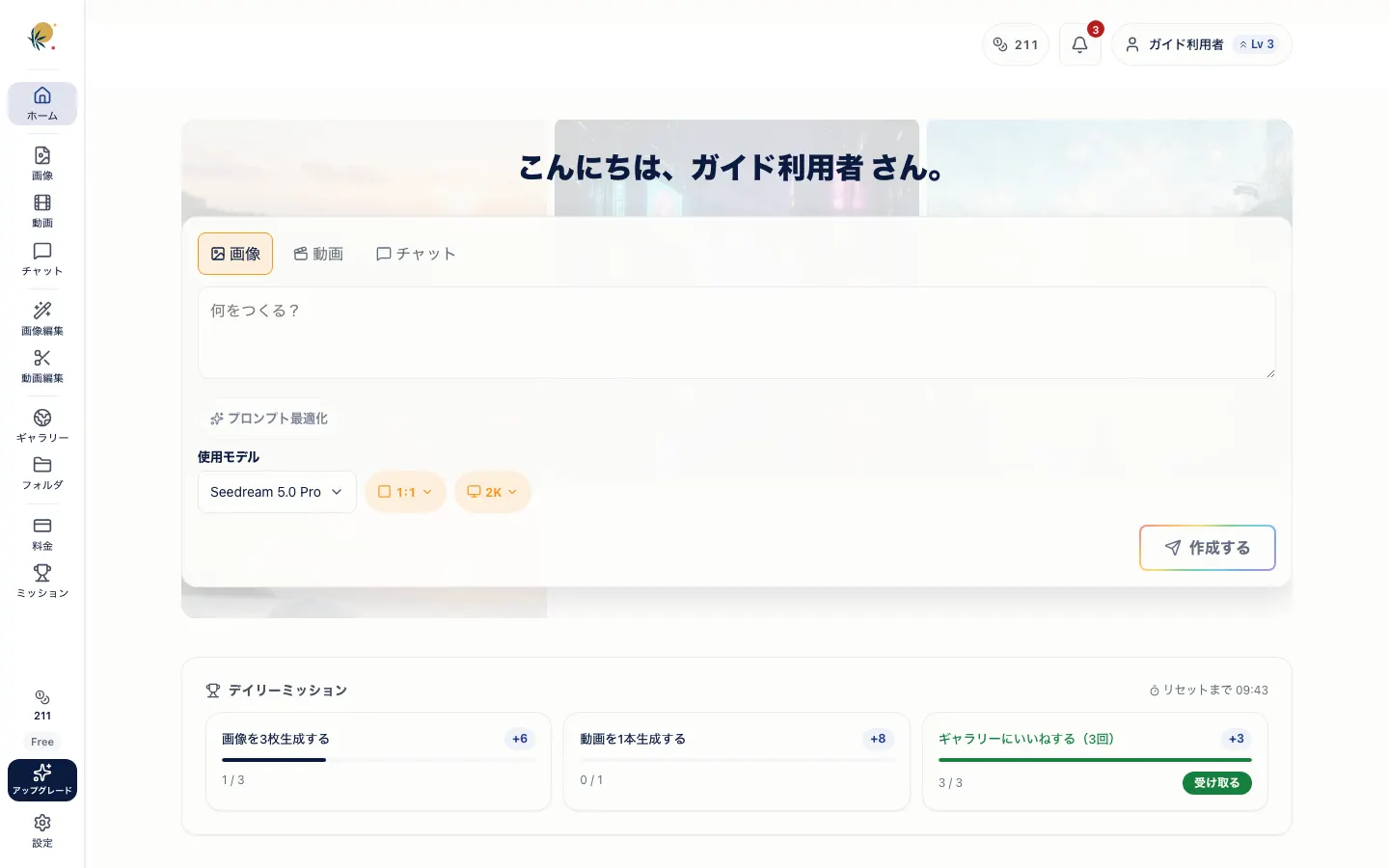Click the アップグレード button
The height and width of the screenshot is (868, 1389).
pos(42,780)
